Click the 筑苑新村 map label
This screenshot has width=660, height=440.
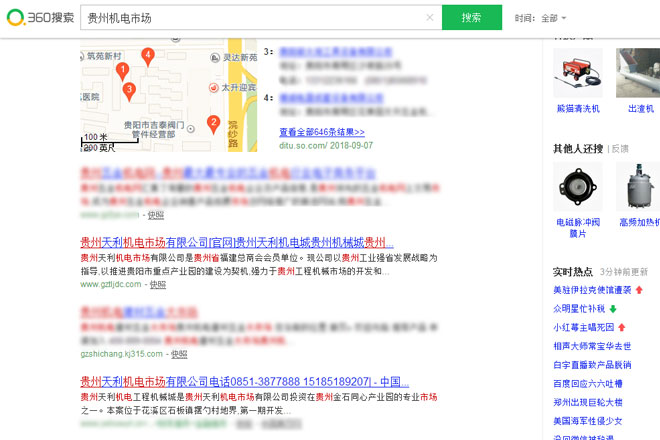[x=104, y=56]
